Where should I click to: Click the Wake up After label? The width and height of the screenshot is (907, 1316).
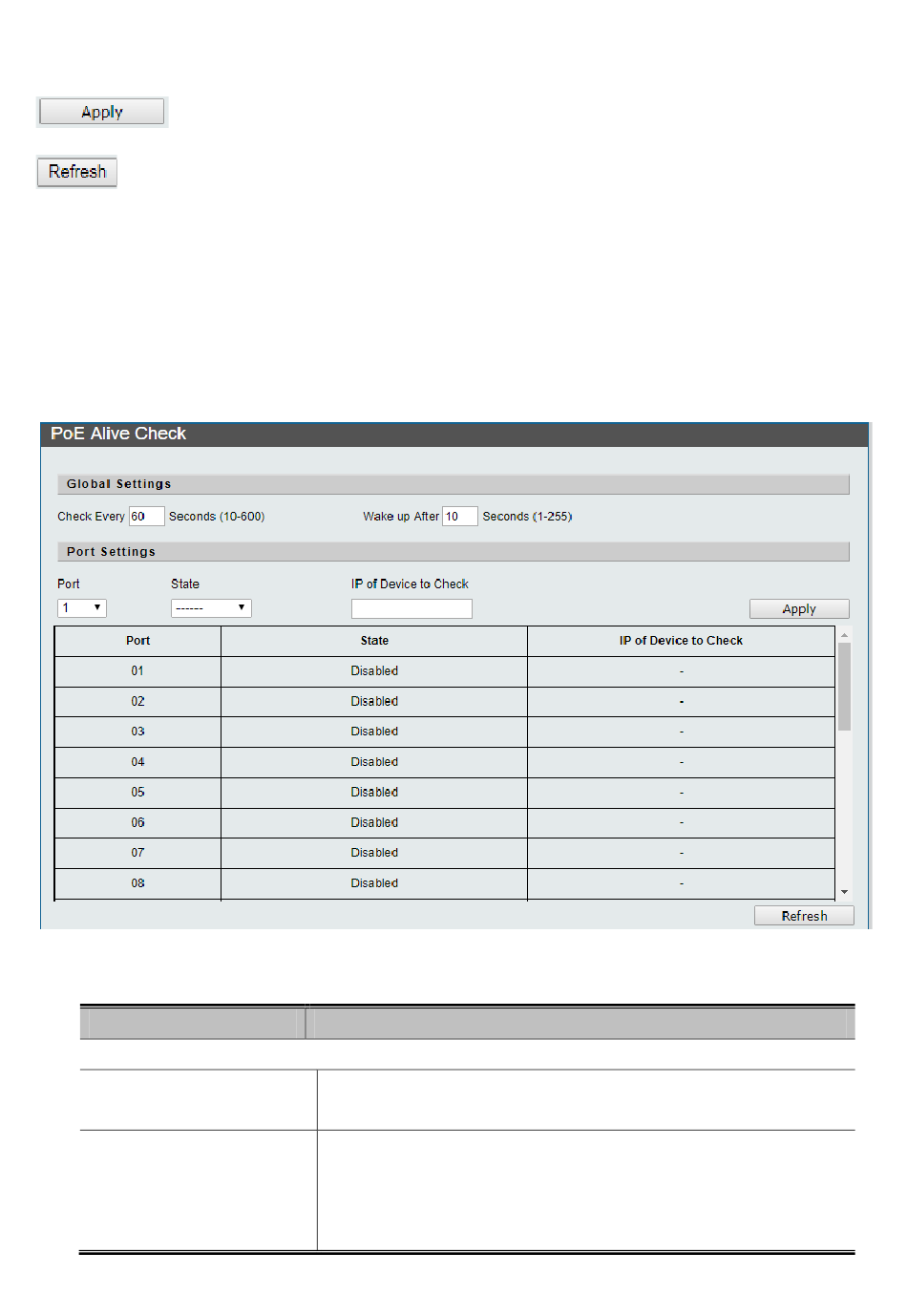401,517
